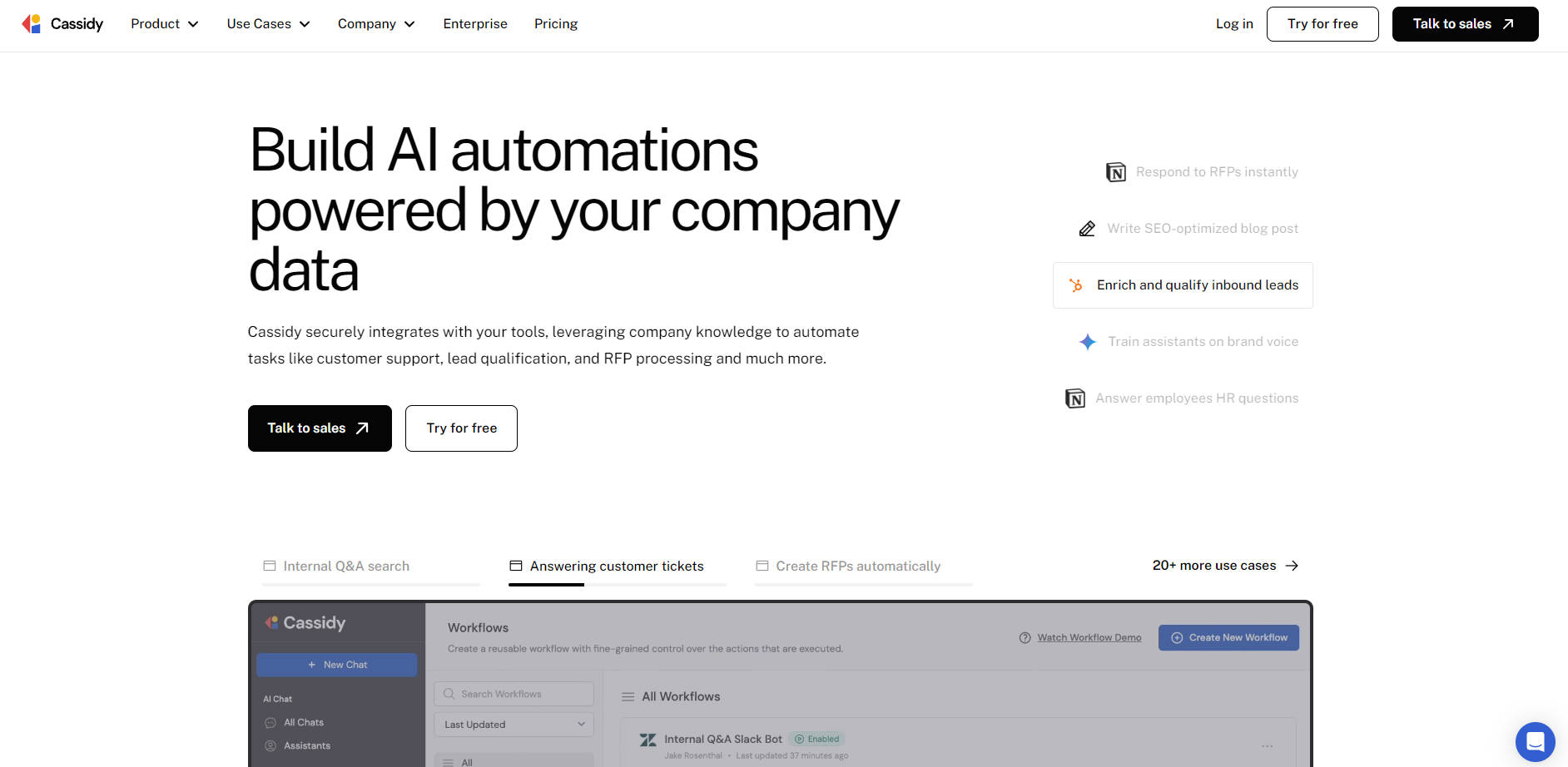Select Write SEO-optimized blog post
The height and width of the screenshot is (767, 1568).
coord(1203,229)
